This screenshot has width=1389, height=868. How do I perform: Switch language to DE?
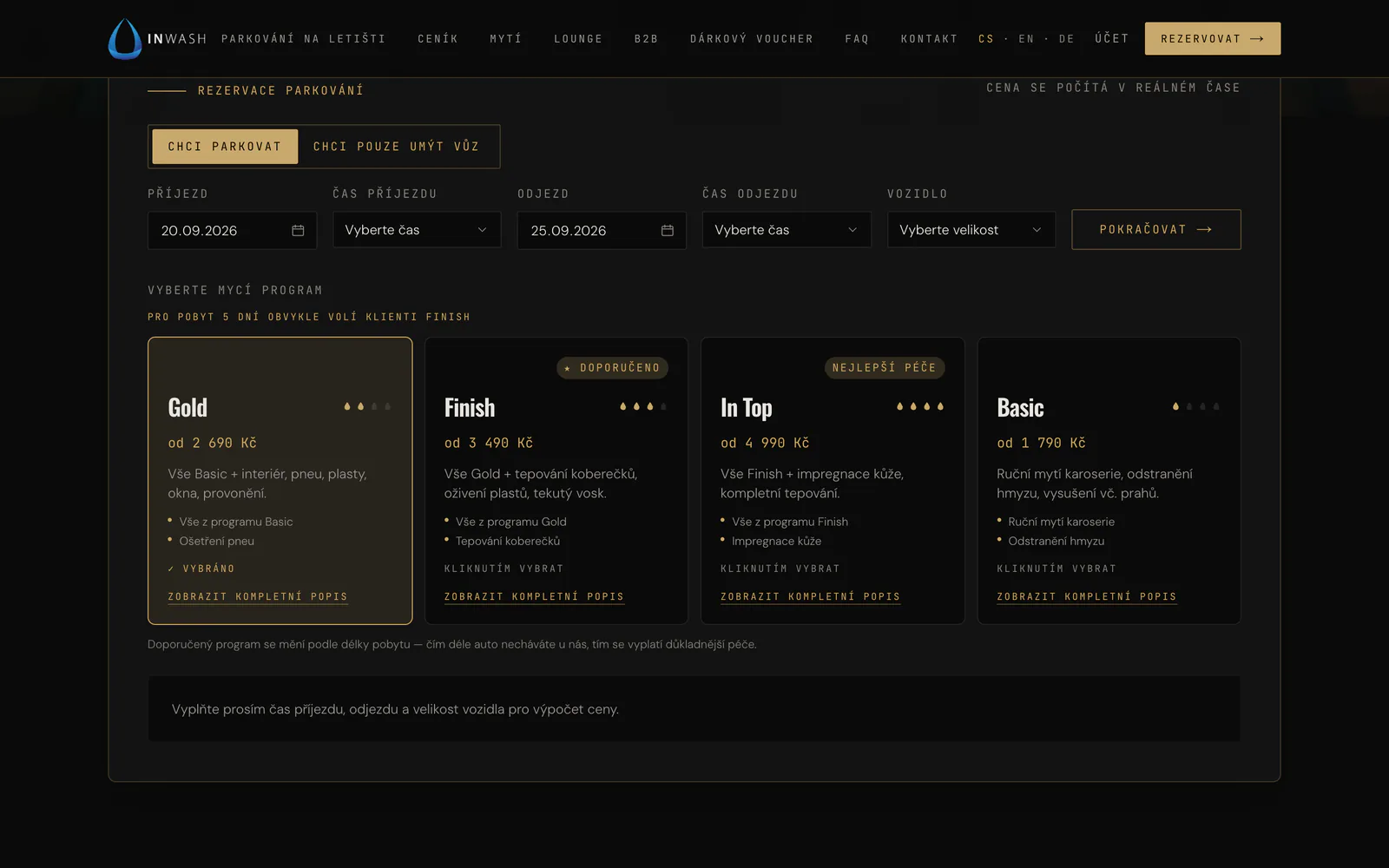click(x=1067, y=39)
